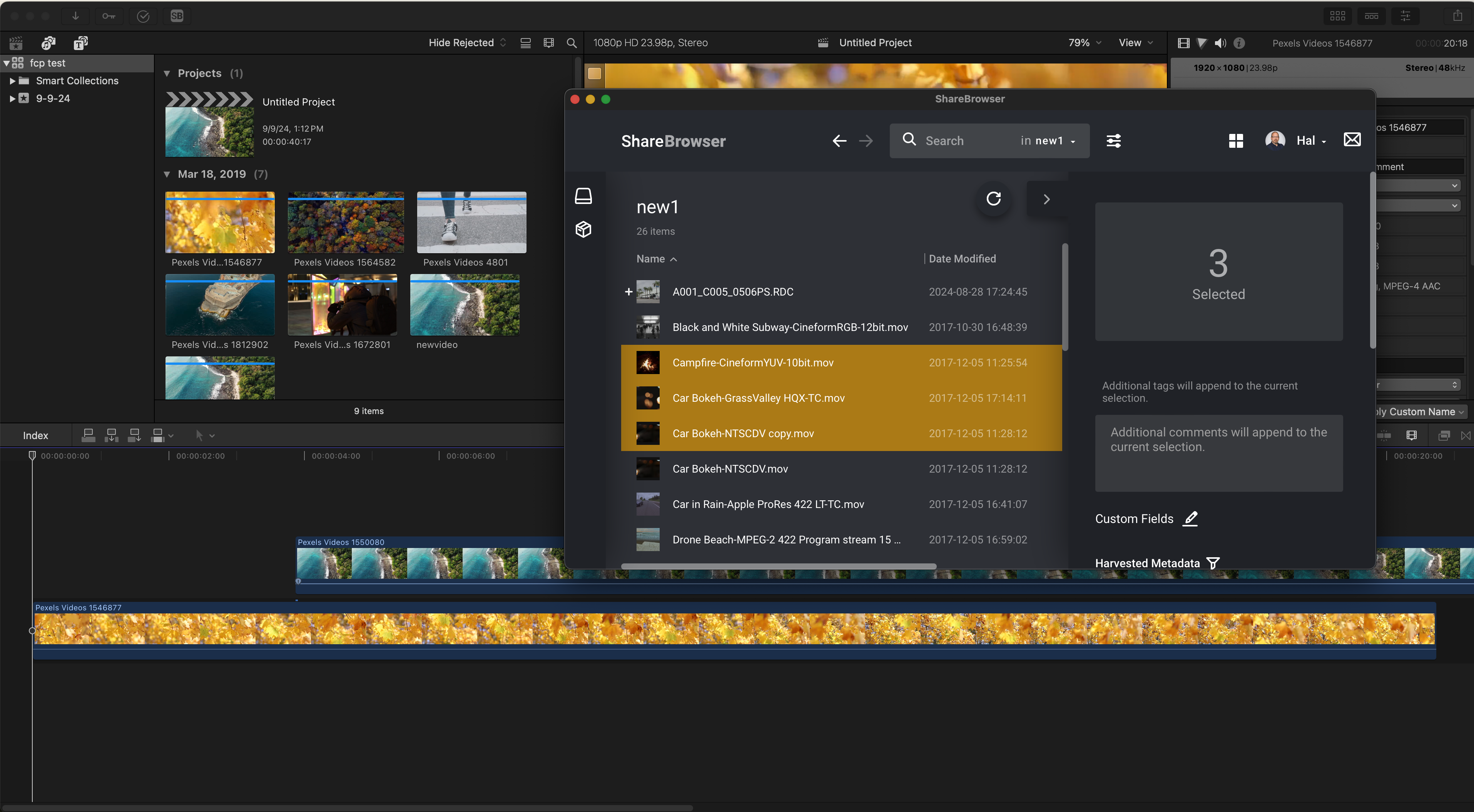Screen dimensions: 1474x812
Task: Select A001_C005_0506PS.RDC file row
Action: [x=841, y=292]
